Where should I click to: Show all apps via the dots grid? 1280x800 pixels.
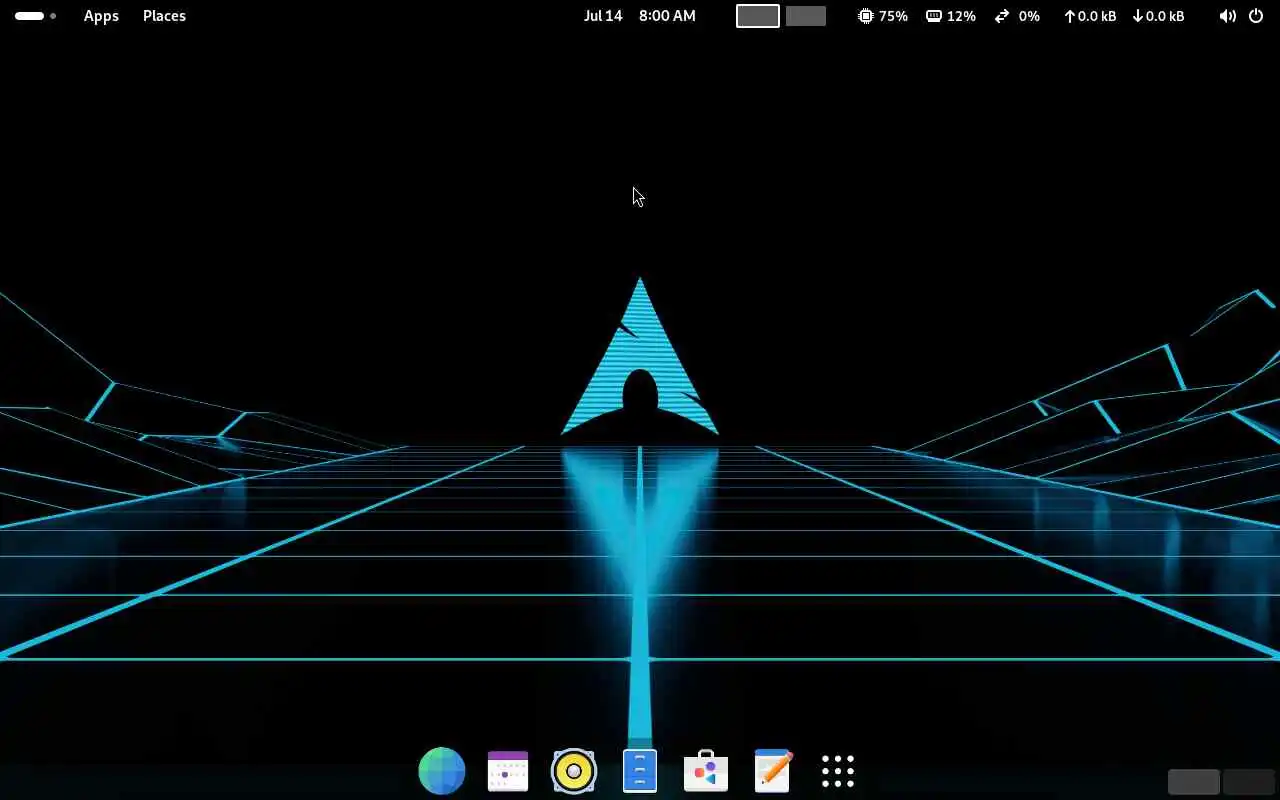838,771
